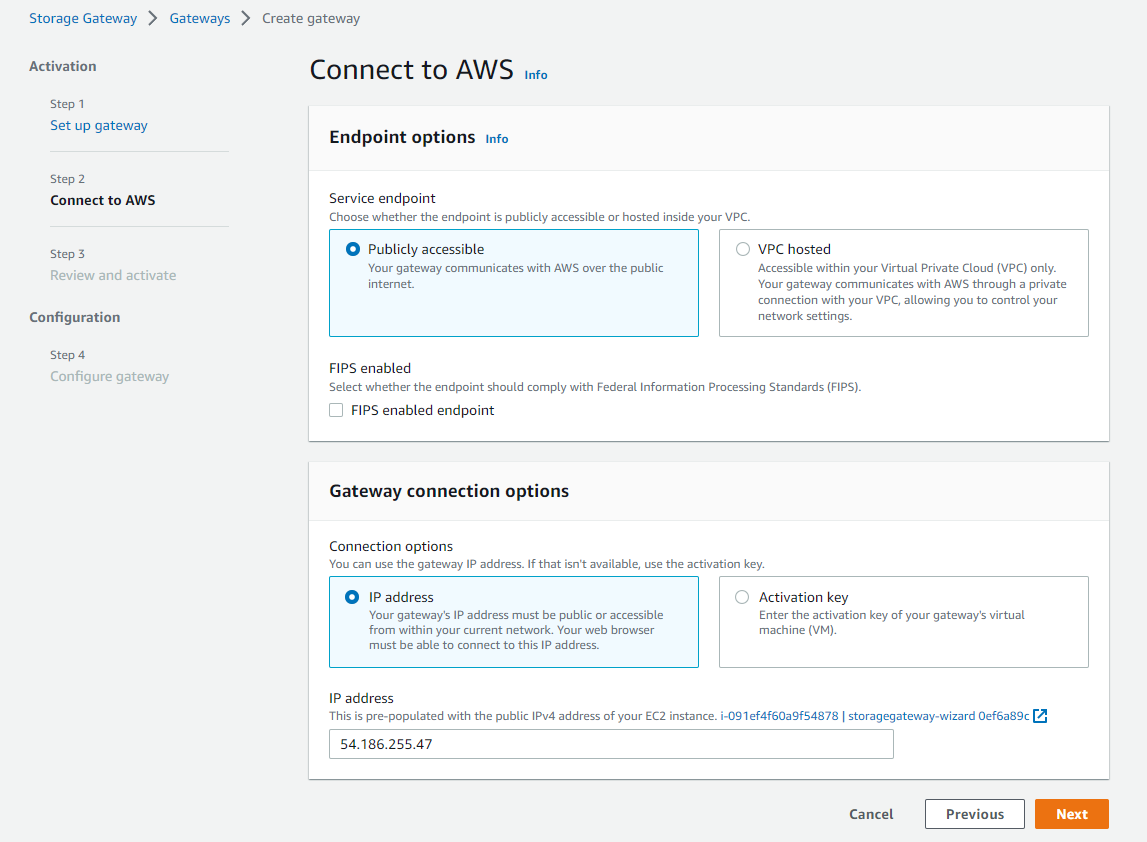The height and width of the screenshot is (842, 1147).
Task: Open EC2 instance i-091ef4f60a9f54878 link
Action: [779, 716]
